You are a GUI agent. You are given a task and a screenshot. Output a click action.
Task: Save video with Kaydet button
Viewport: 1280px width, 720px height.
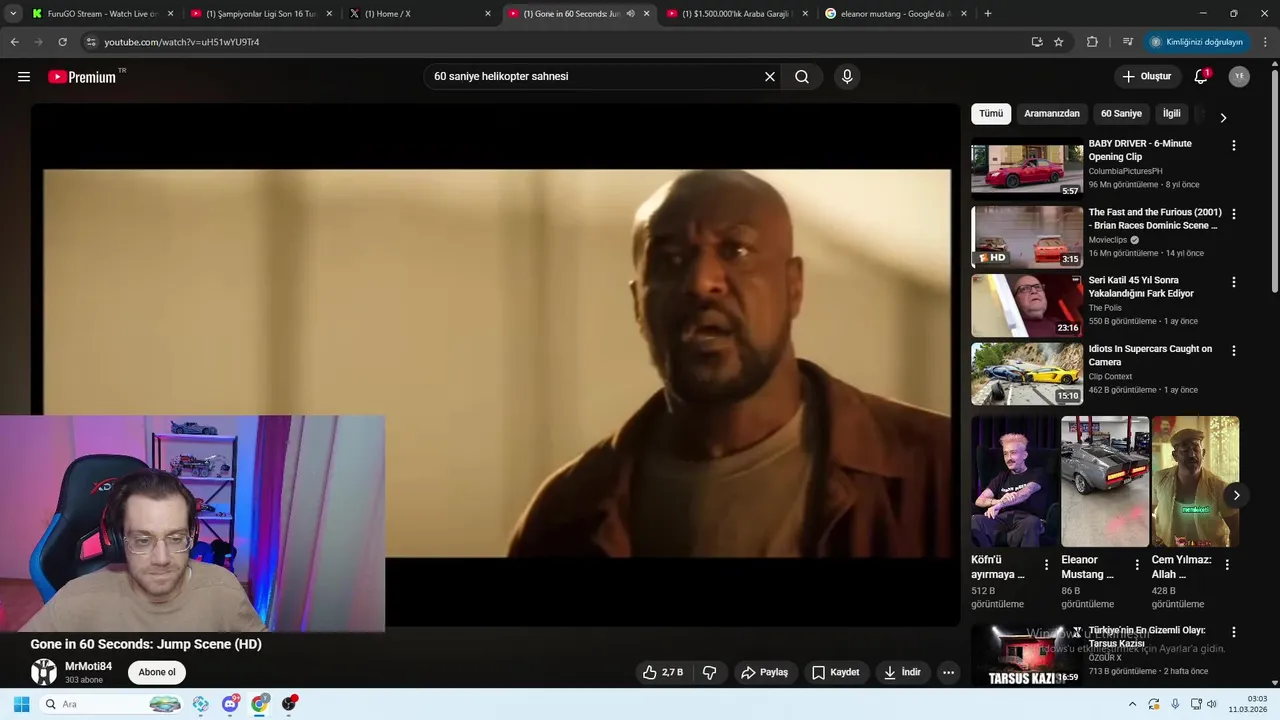836,673
